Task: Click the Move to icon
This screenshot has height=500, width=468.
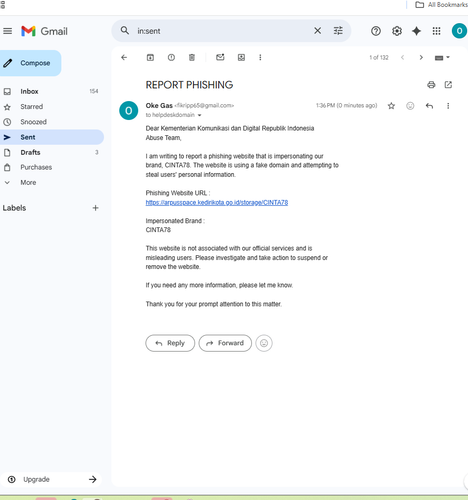Action: [x=241, y=57]
